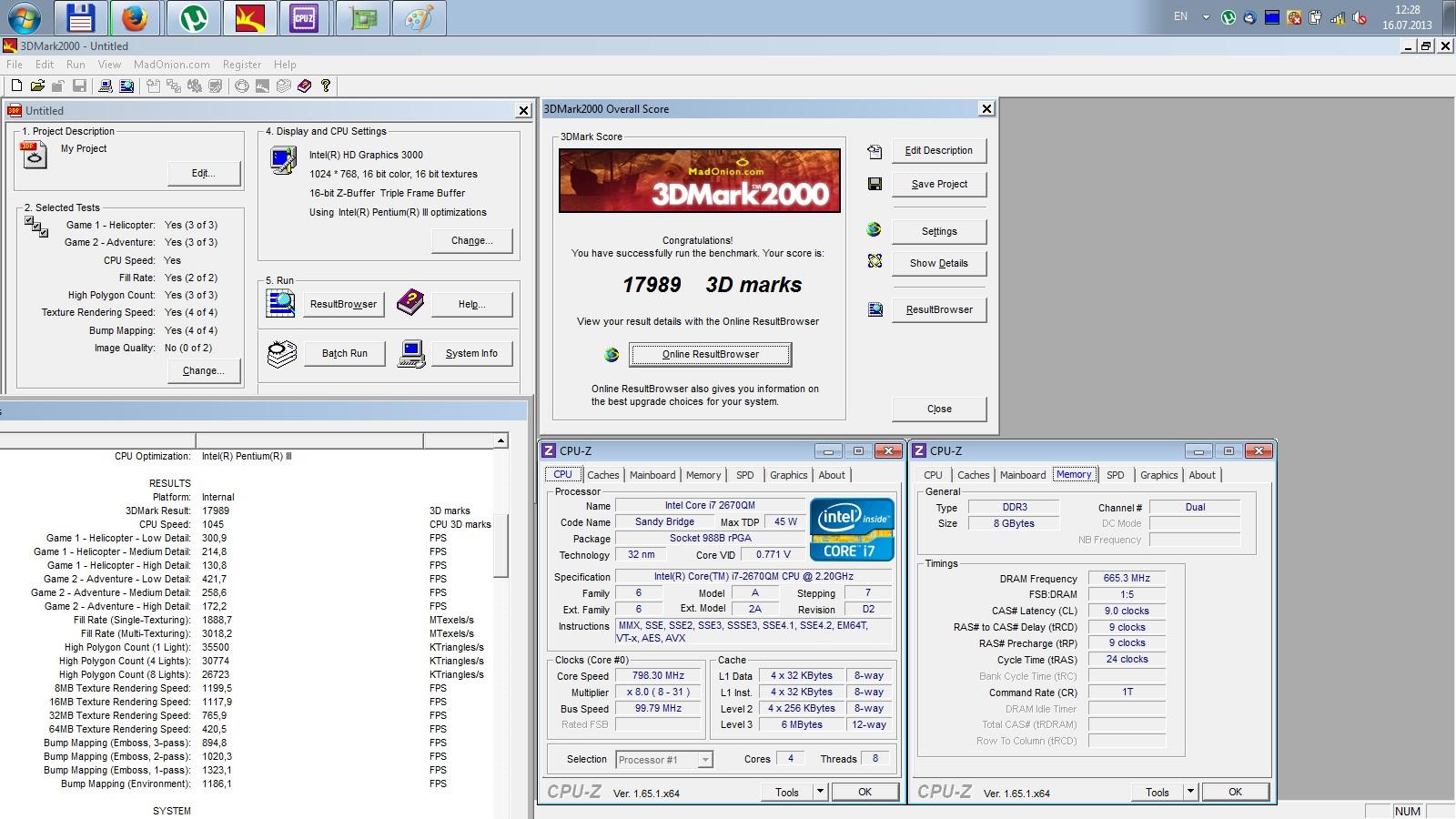This screenshot has height=819, width=1456.
Task: Click the results list vertical scrollbar thumb
Action: point(500,546)
